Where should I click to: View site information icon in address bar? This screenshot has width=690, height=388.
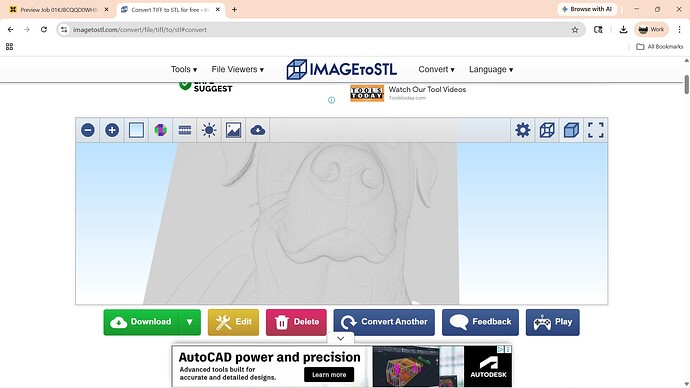[x=64, y=29]
